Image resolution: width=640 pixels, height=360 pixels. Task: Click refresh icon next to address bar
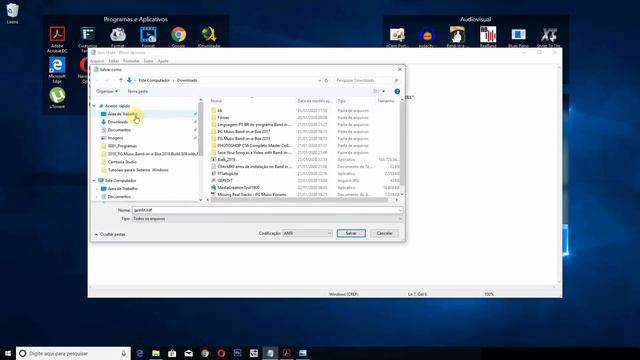[326, 80]
